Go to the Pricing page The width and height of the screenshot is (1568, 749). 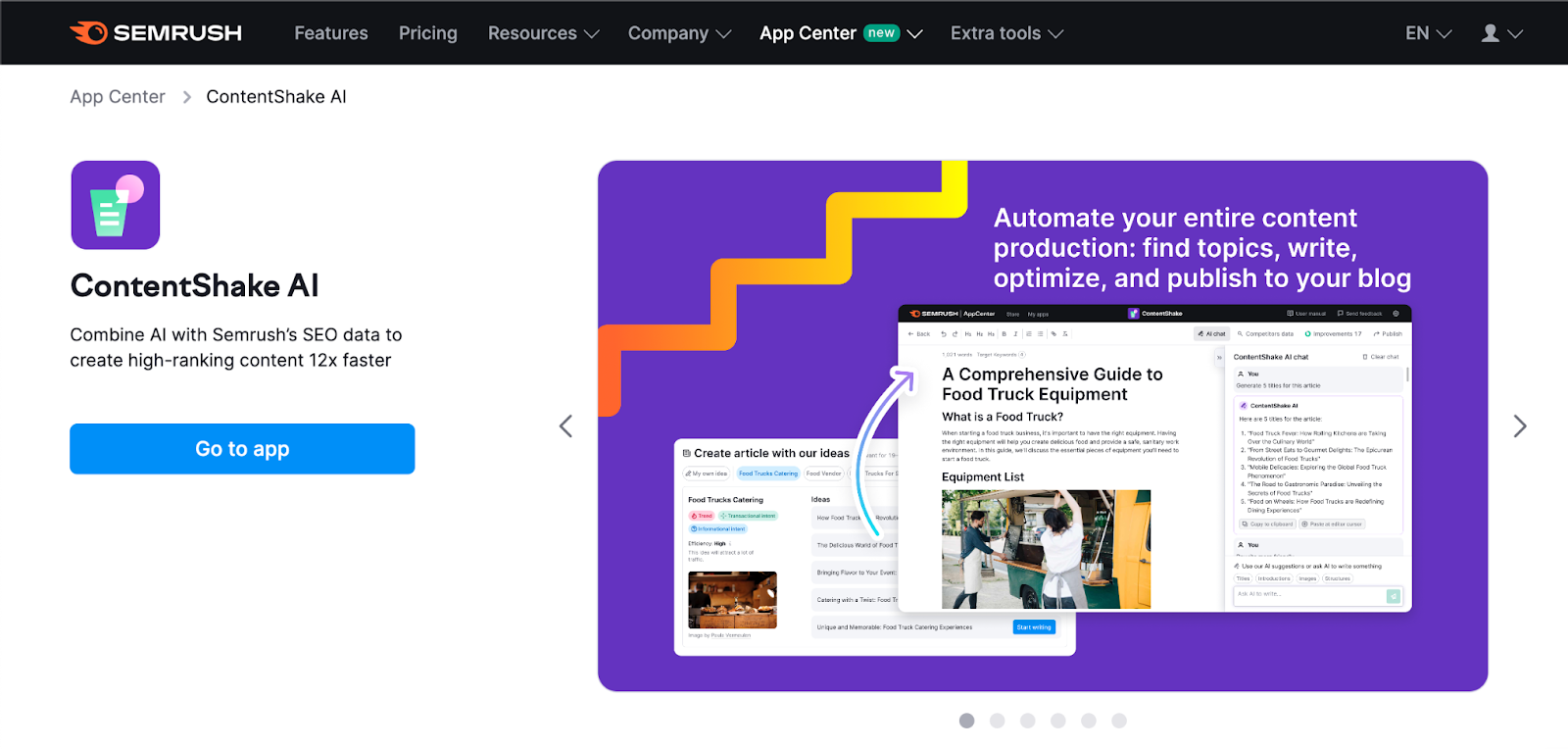click(428, 33)
